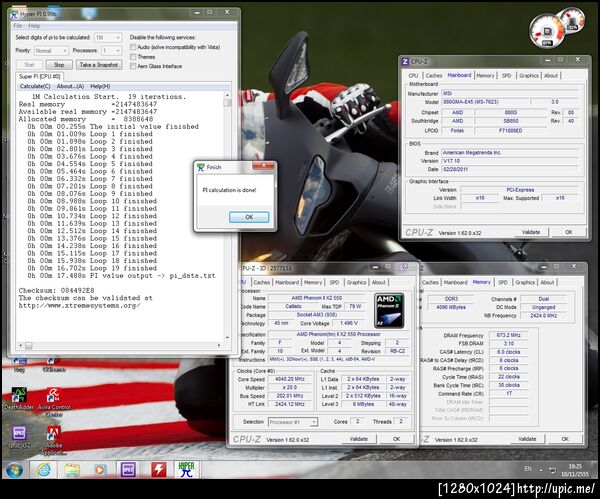Click the Hyper PI title bar icon

14,14
